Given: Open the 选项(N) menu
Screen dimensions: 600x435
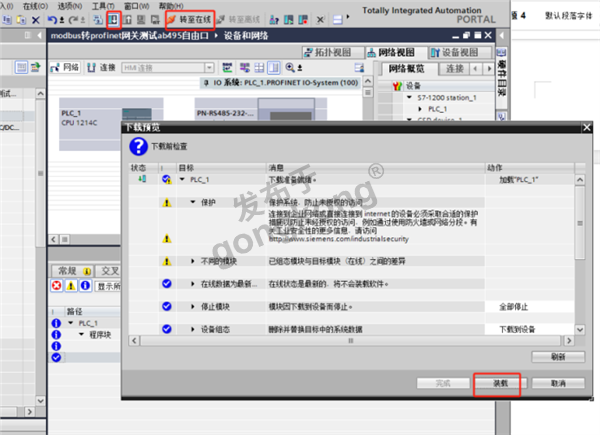Looking at the screenshot, I should 70,6.
